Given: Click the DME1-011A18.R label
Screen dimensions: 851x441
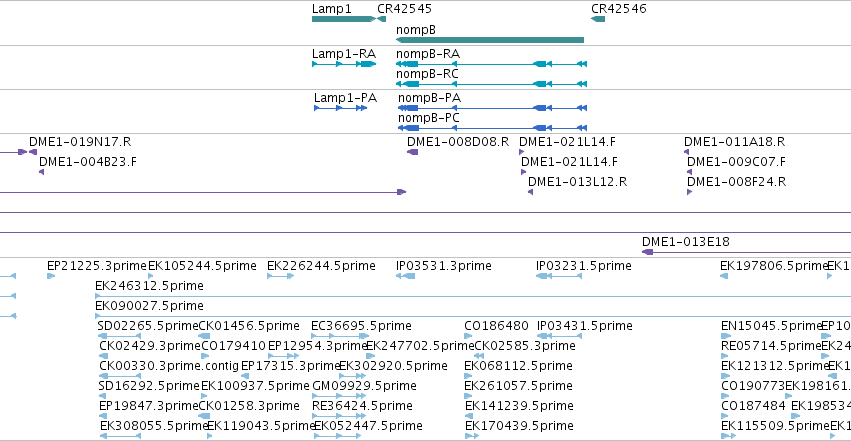Looking at the screenshot, I should pos(734,142).
